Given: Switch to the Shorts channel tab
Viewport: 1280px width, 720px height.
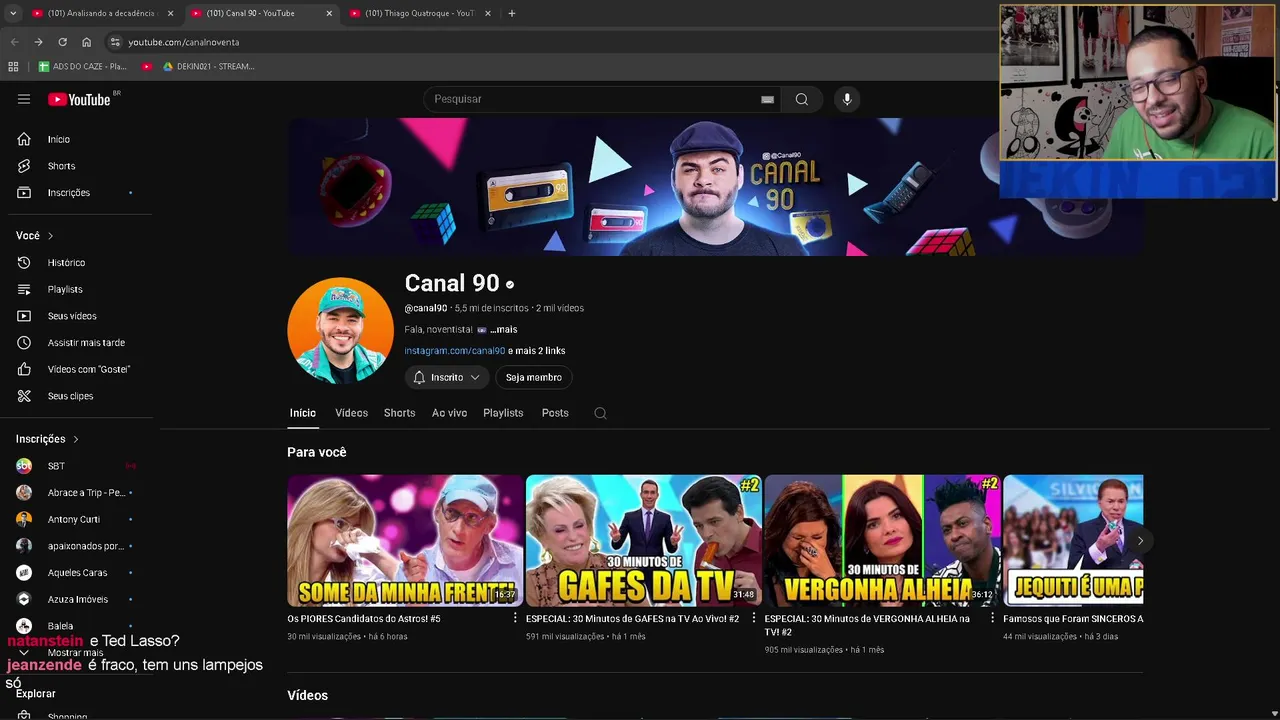Looking at the screenshot, I should (399, 413).
